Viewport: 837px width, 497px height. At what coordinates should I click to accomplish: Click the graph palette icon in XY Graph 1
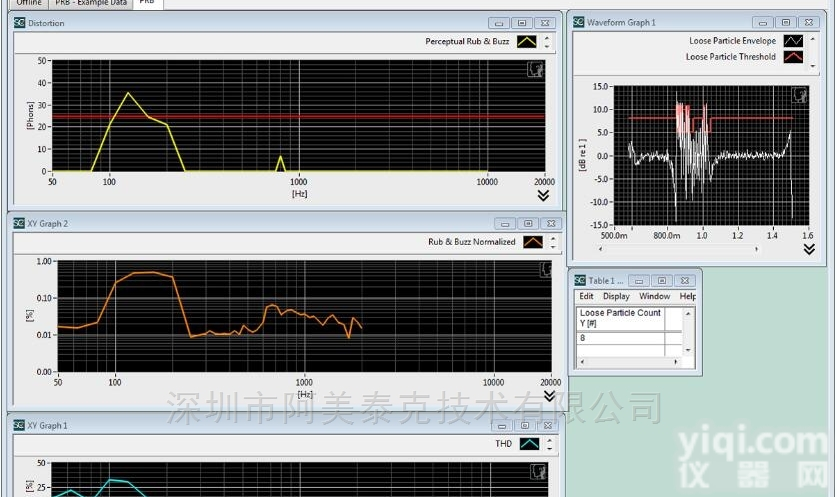(538, 471)
